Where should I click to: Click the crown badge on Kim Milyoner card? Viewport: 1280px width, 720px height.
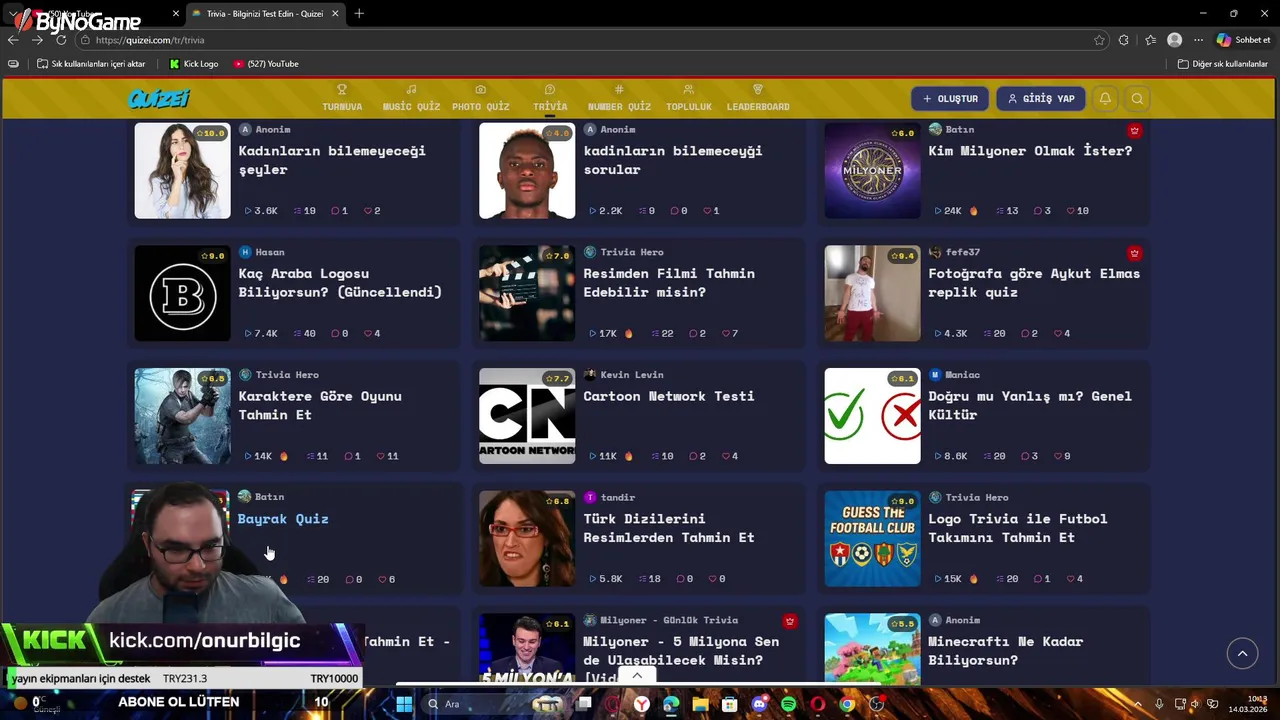coord(1134,130)
